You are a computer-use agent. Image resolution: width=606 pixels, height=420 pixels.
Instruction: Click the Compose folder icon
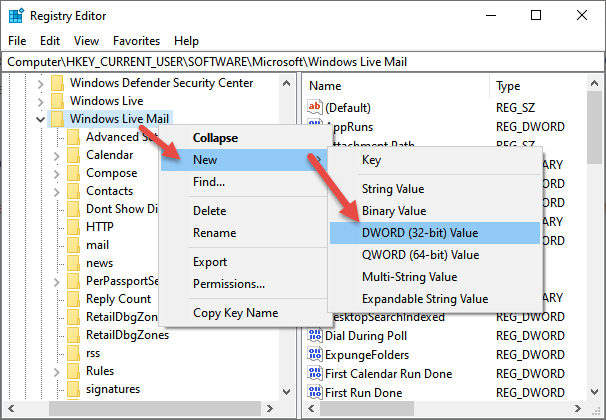point(73,173)
